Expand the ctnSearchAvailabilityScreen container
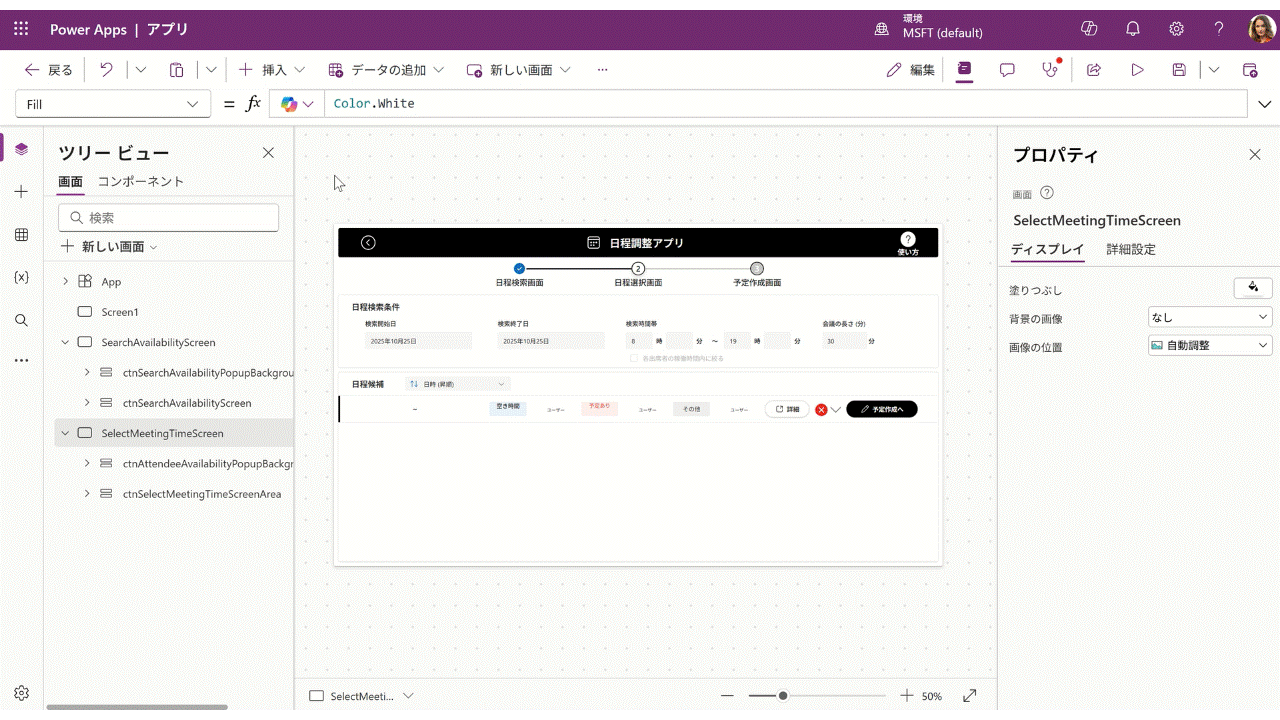 (87, 403)
